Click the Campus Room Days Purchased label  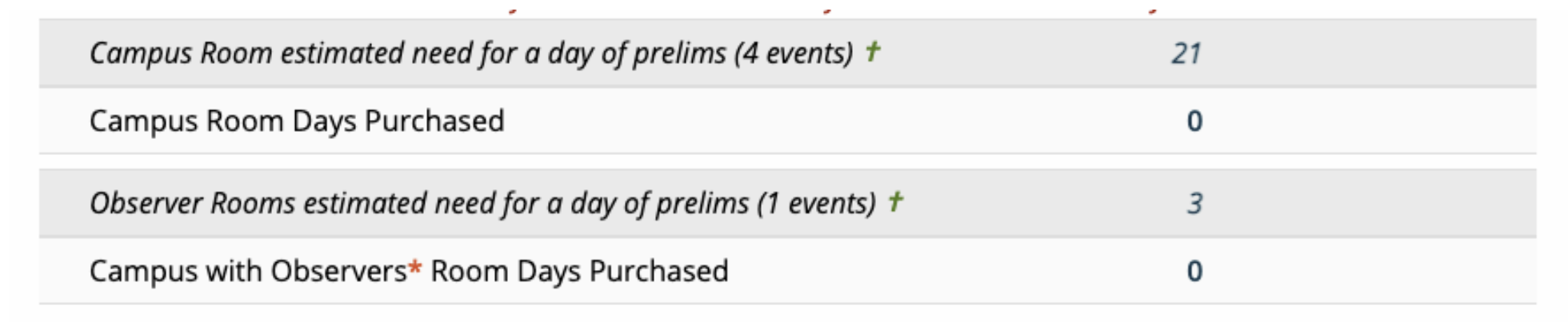tap(297, 121)
